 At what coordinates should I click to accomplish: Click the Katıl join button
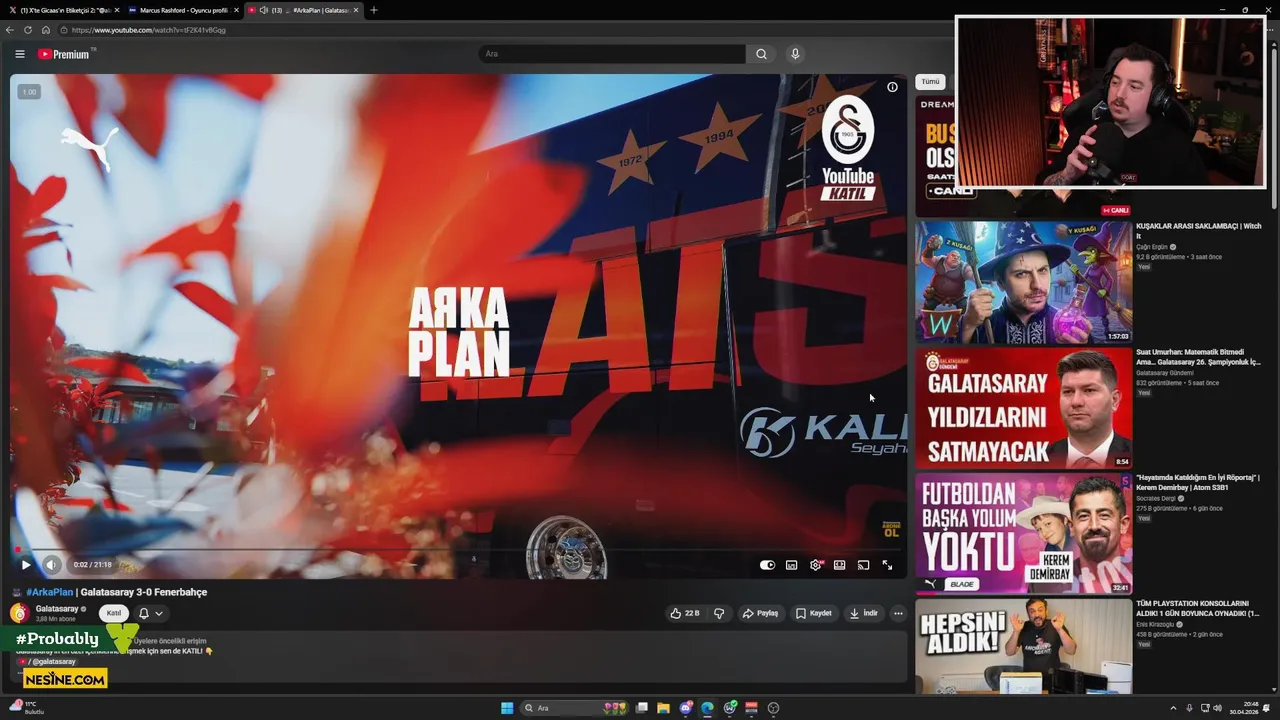coord(114,613)
